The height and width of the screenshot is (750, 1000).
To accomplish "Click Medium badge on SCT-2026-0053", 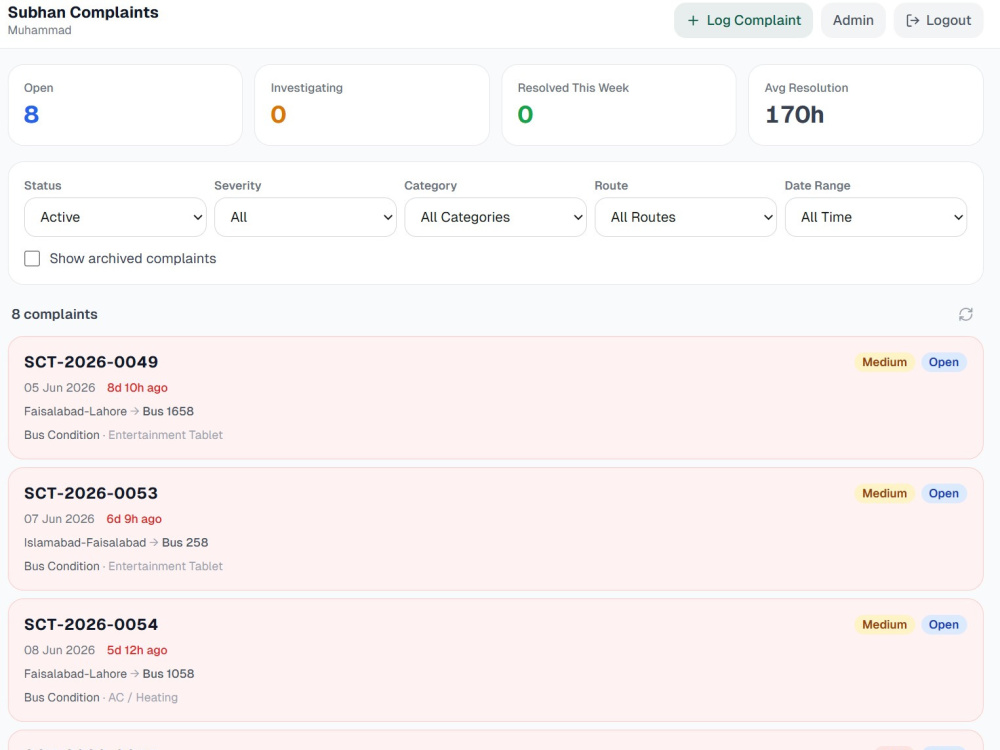I will pos(885,494).
